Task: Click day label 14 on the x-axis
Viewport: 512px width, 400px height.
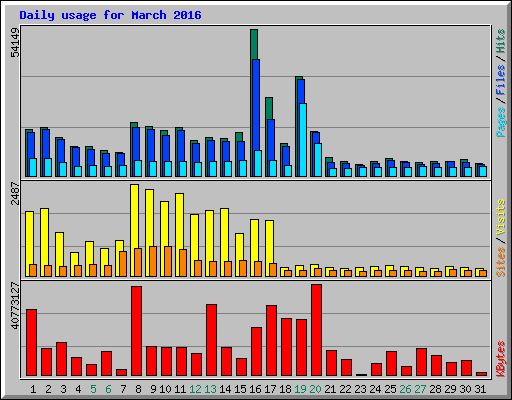Action: tap(225, 389)
